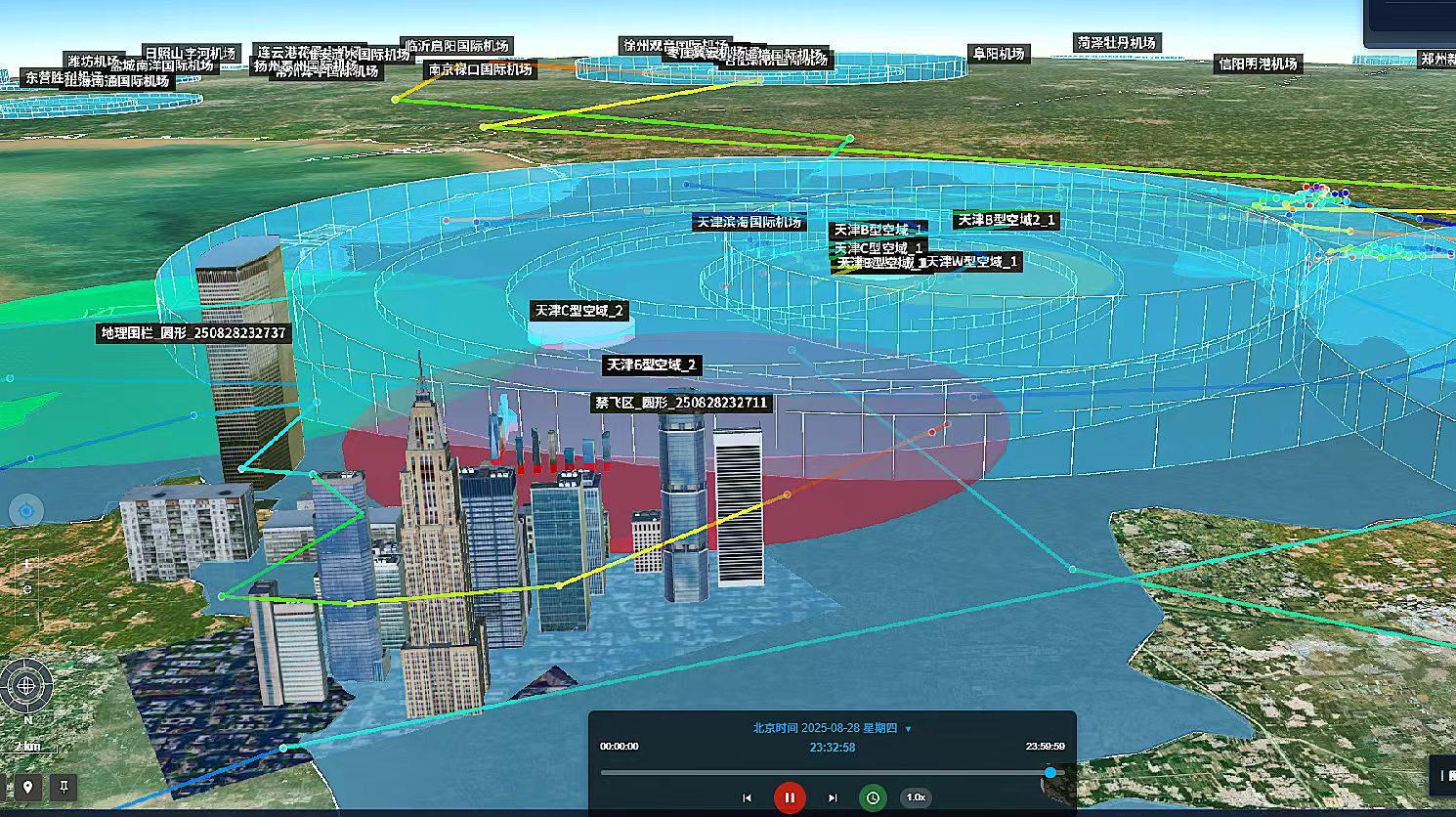Click the map marker pin tool
The image size is (1456, 817).
[x=27, y=787]
